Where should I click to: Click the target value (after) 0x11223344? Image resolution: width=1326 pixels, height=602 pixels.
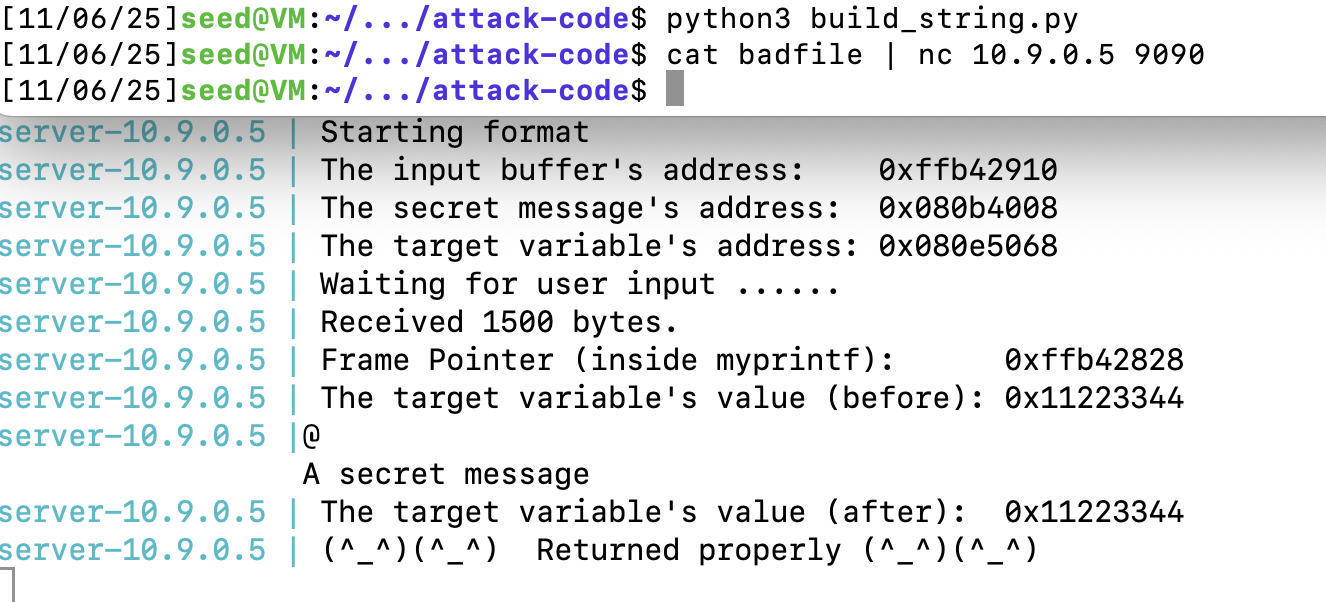(x=1094, y=512)
